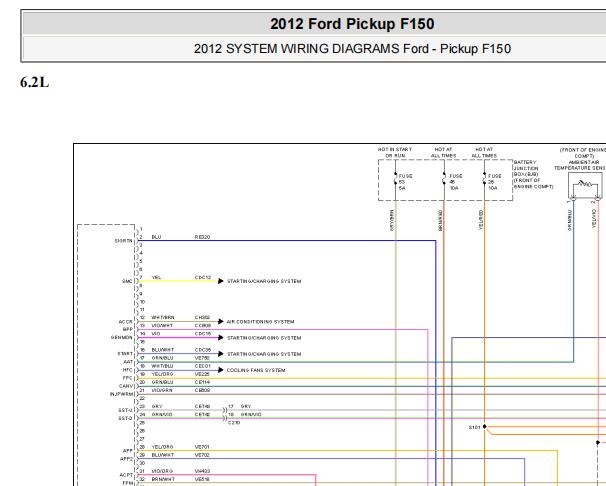This screenshot has width=606, height=486.
Task: Click the 'CDC16' circuit code
Action: click(x=203, y=334)
